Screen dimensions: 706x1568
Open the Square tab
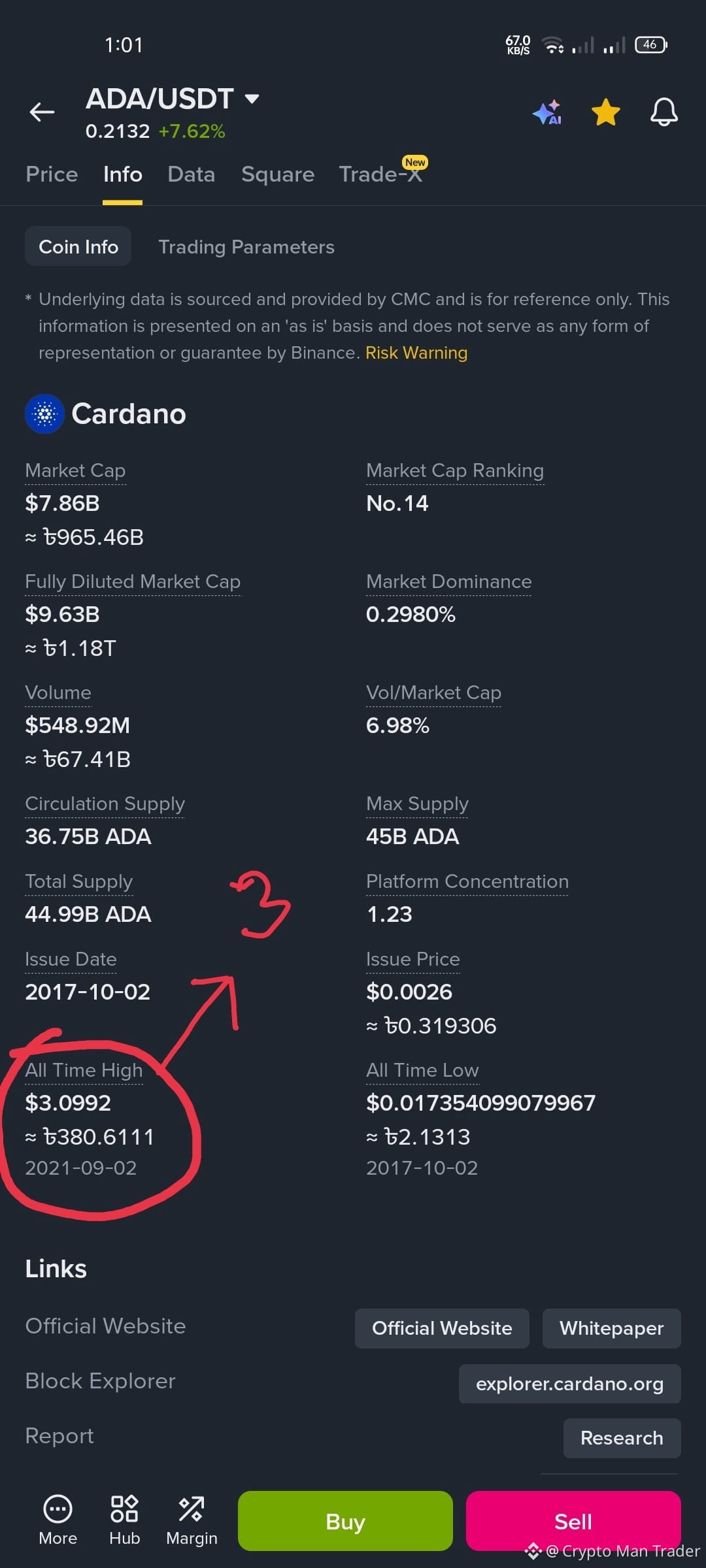click(278, 174)
